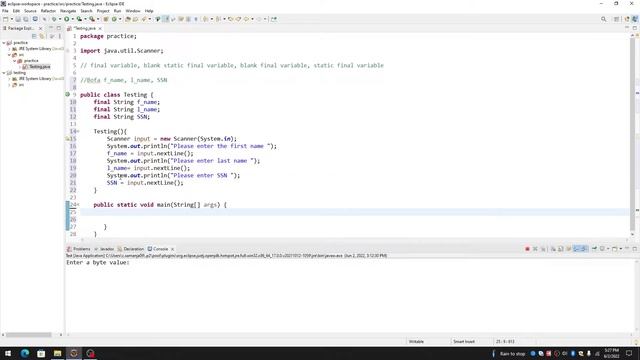Image resolution: width=640 pixels, height=360 pixels.
Task: Click the Pin Console icon
Action: coord(594,249)
